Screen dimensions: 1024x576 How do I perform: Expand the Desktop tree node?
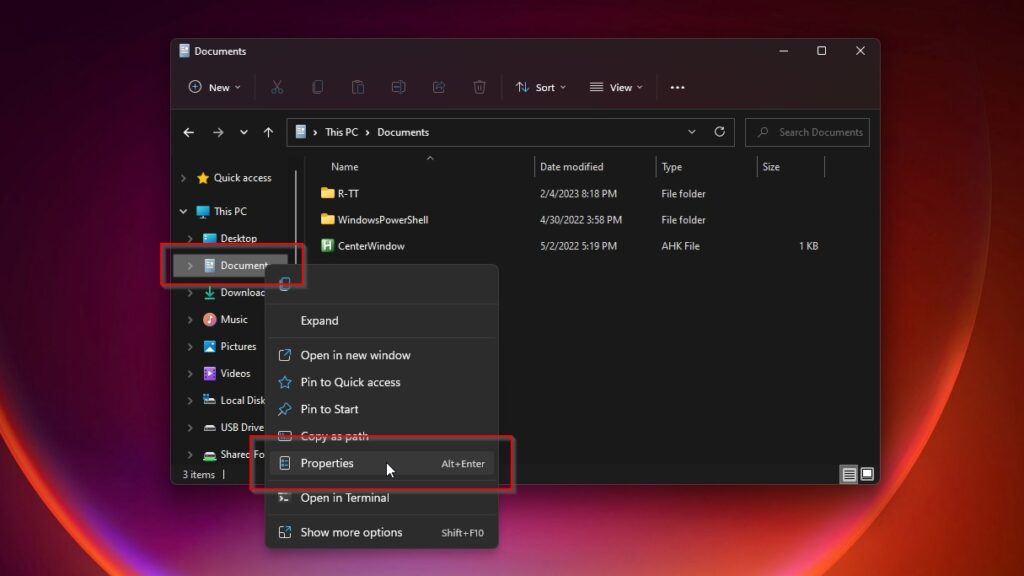coord(190,238)
